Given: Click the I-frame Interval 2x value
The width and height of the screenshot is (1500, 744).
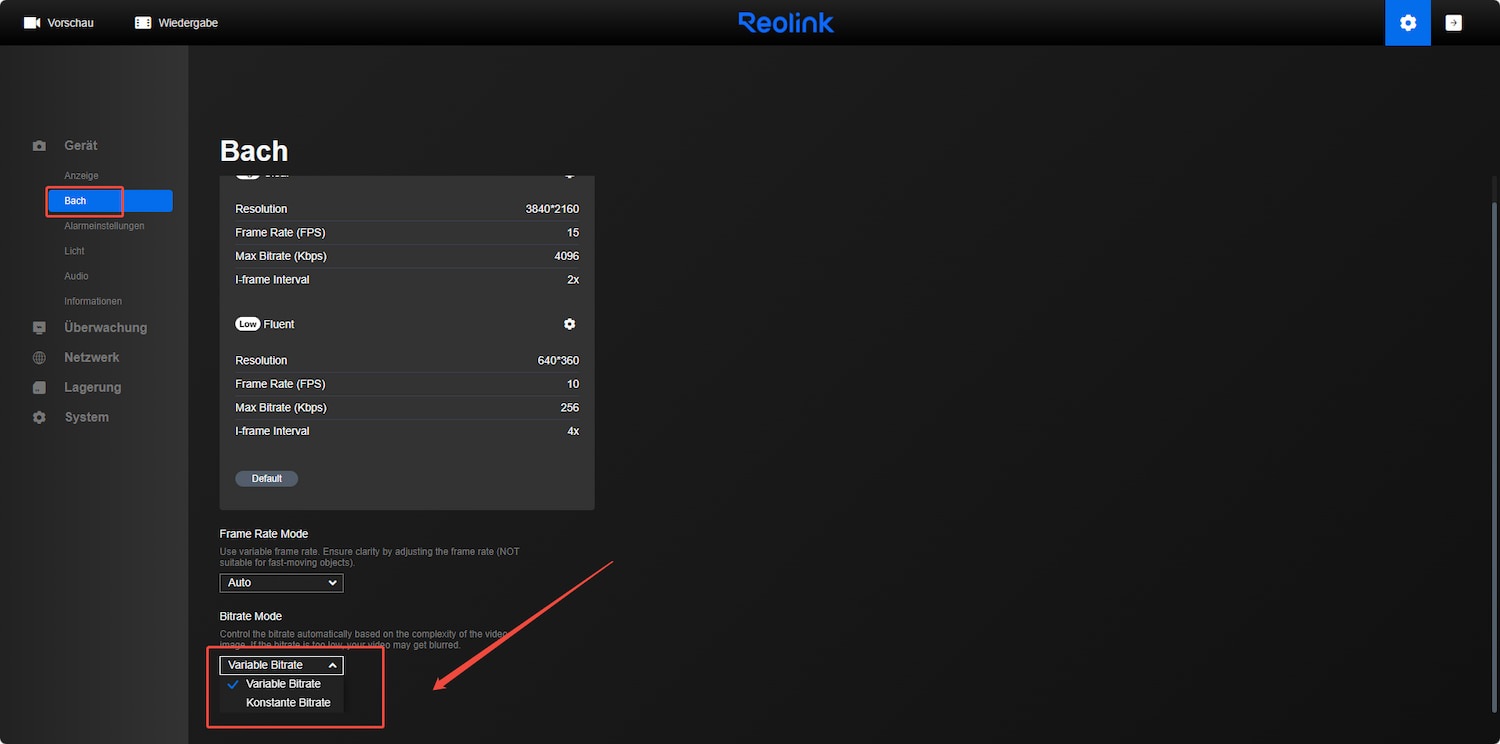Looking at the screenshot, I should (x=573, y=280).
